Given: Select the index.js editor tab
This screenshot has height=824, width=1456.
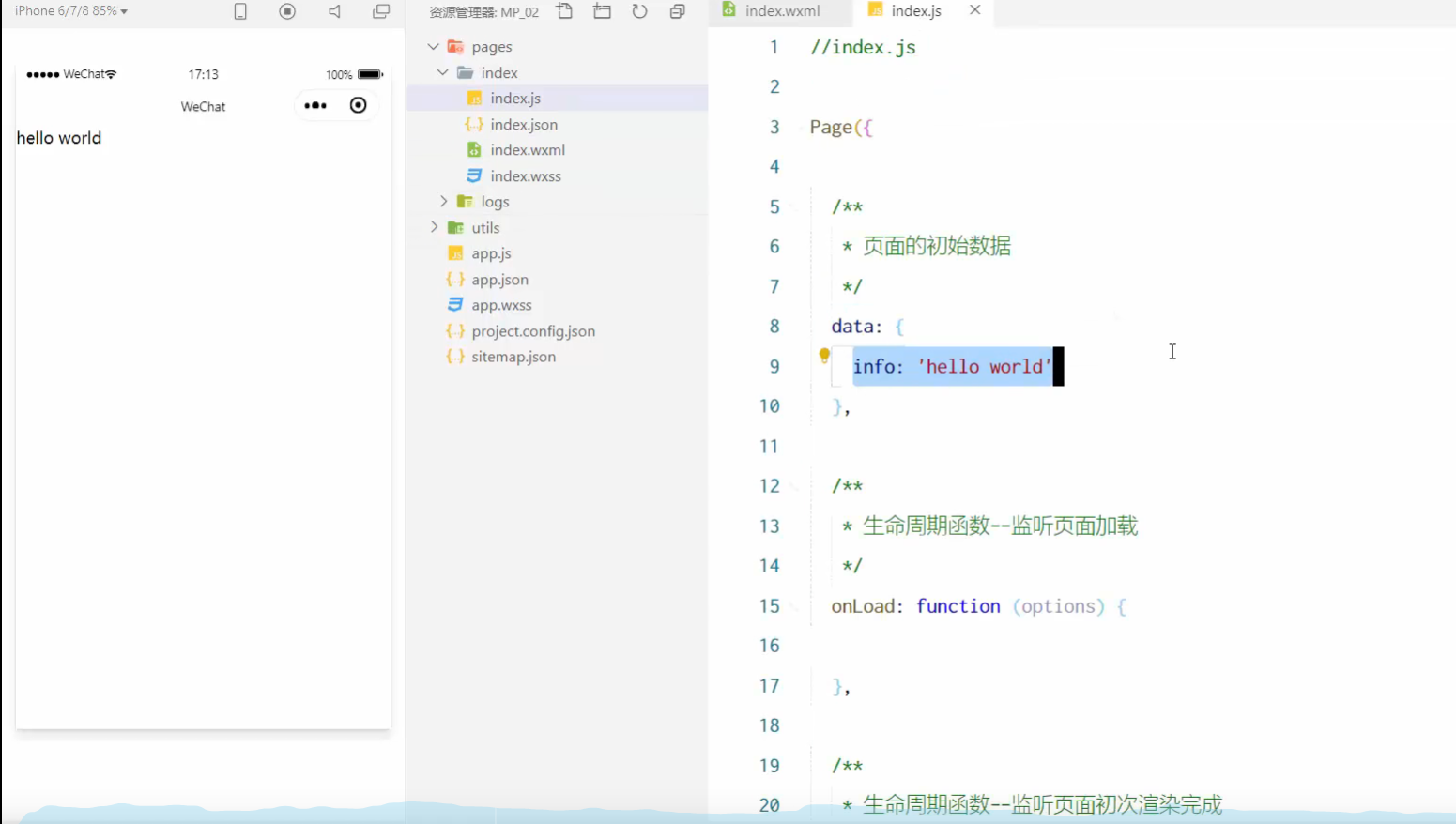Looking at the screenshot, I should click(915, 11).
